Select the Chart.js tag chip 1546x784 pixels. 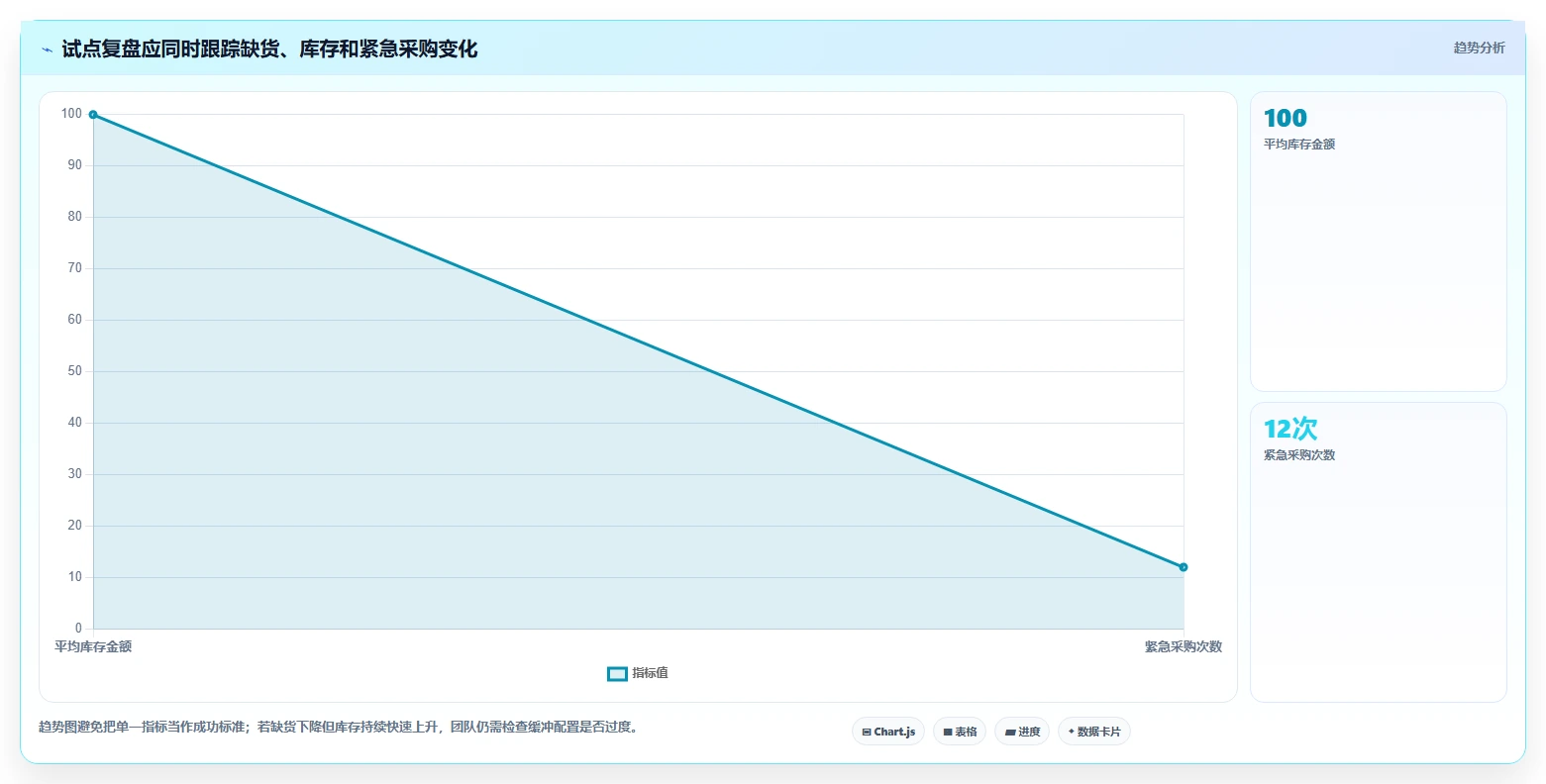(888, 732)
